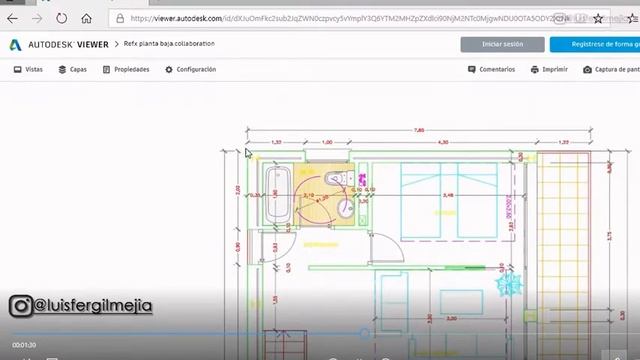Select the bathtub in the floor plan
The image size is (640, 360).
(278, 195)
